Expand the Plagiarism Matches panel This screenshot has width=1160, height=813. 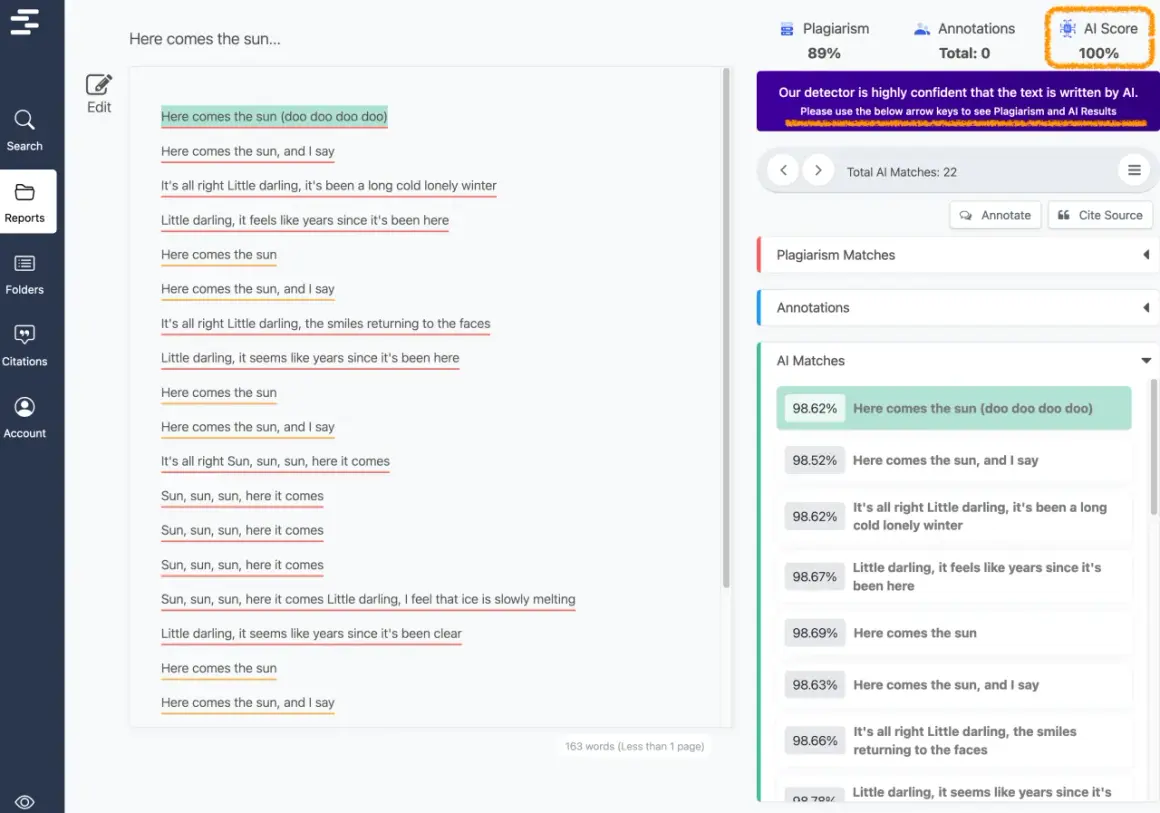click(x=959, y=255)
